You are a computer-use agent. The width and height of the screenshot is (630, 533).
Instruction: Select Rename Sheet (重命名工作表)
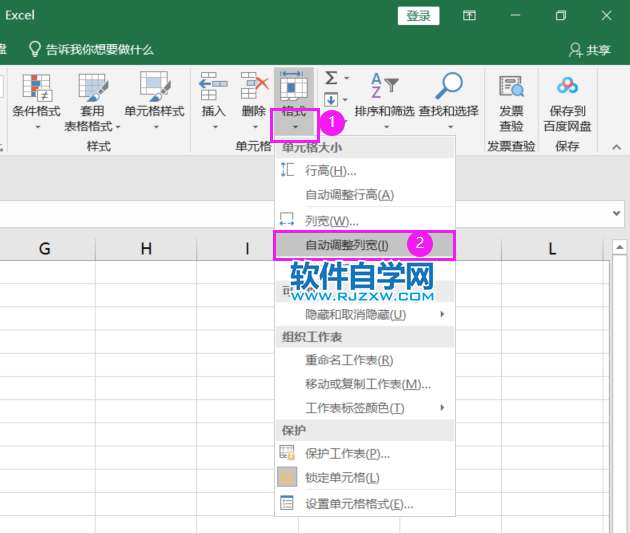365,360
